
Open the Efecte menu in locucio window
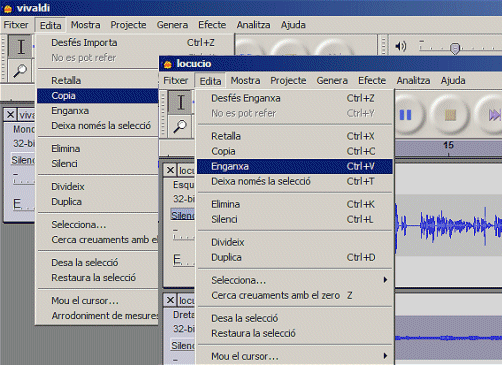(372, 81)
